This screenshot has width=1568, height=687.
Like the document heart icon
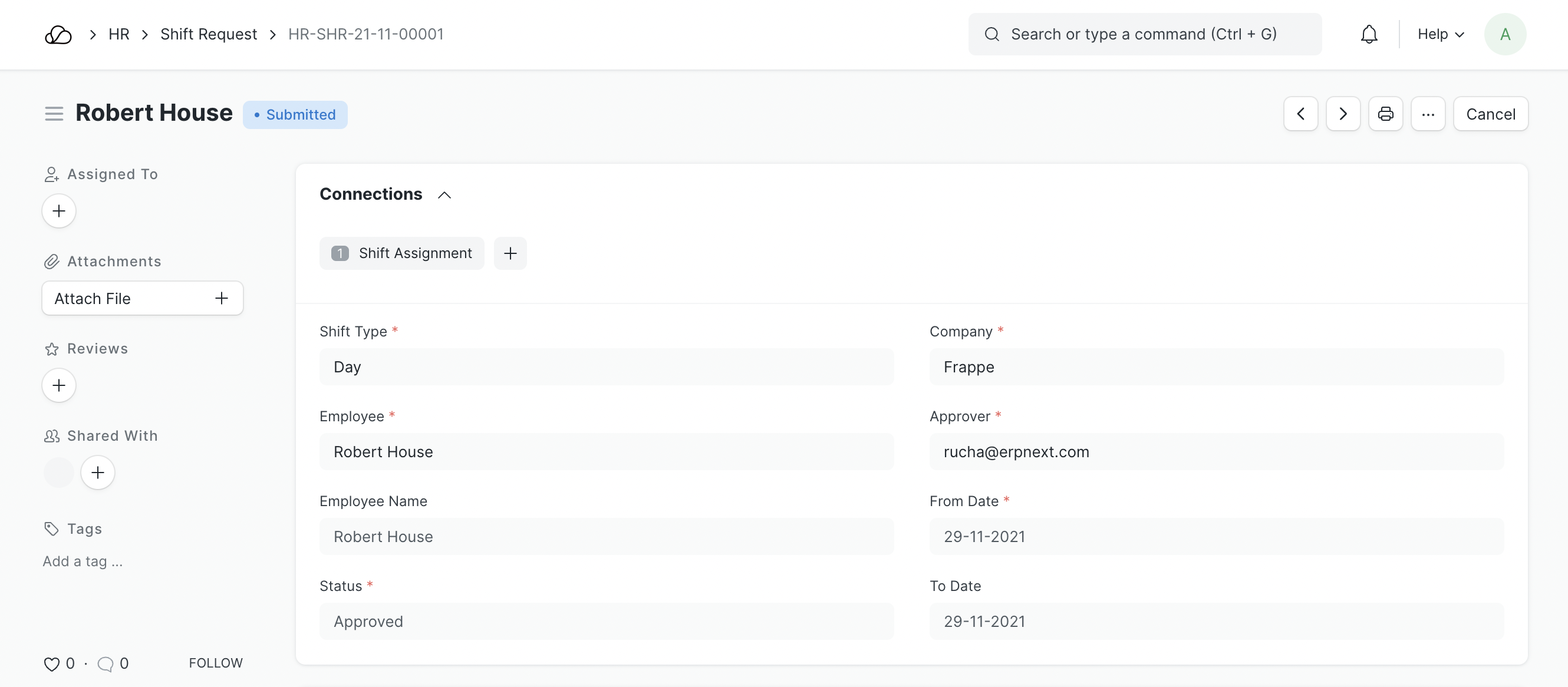coord(52,664)
